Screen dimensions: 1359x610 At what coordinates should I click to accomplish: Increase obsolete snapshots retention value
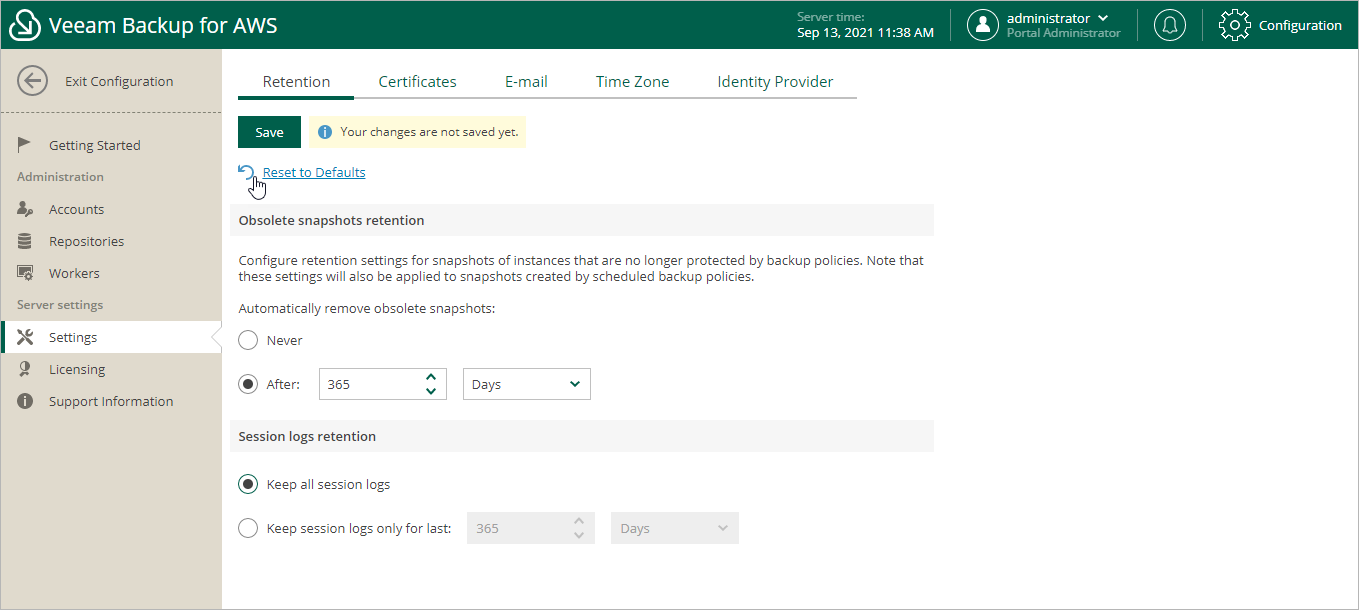[x=431, y=377]
